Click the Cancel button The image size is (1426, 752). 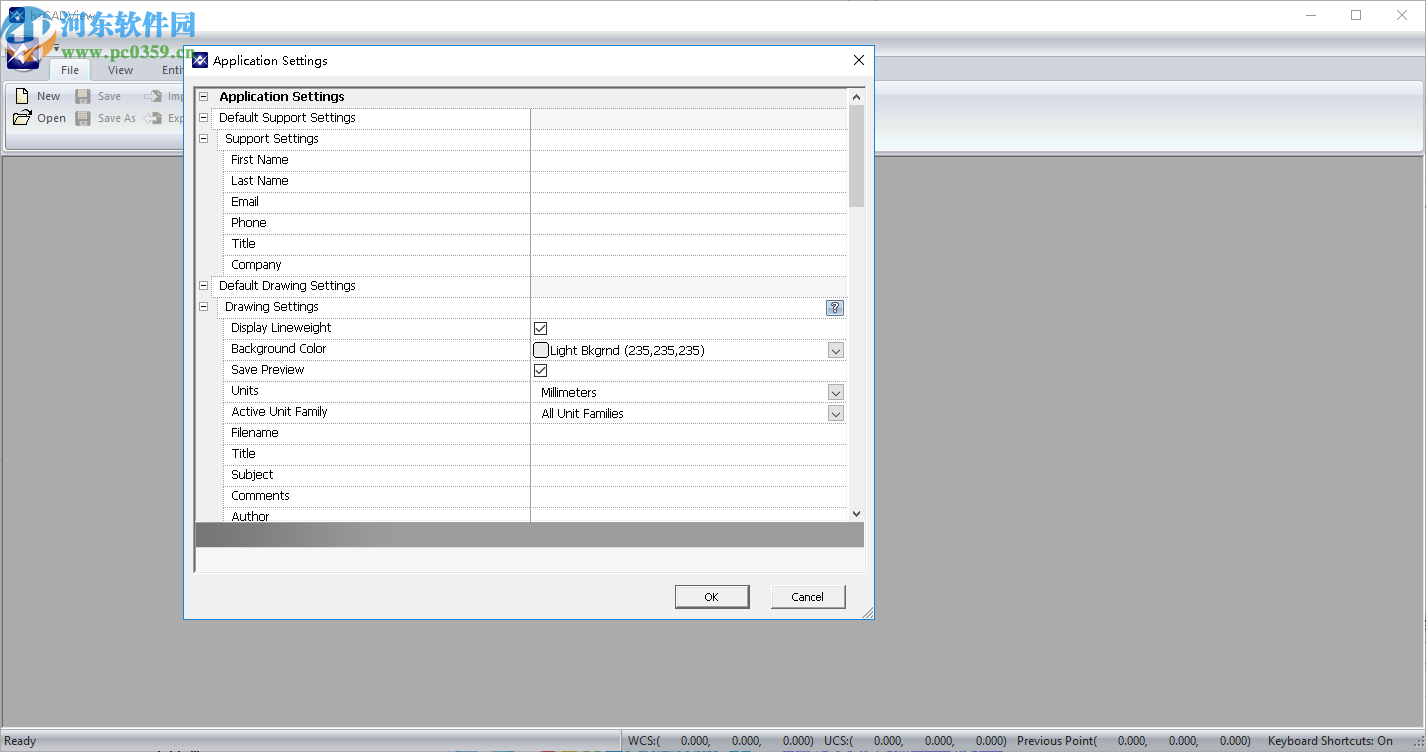(808, 597)
